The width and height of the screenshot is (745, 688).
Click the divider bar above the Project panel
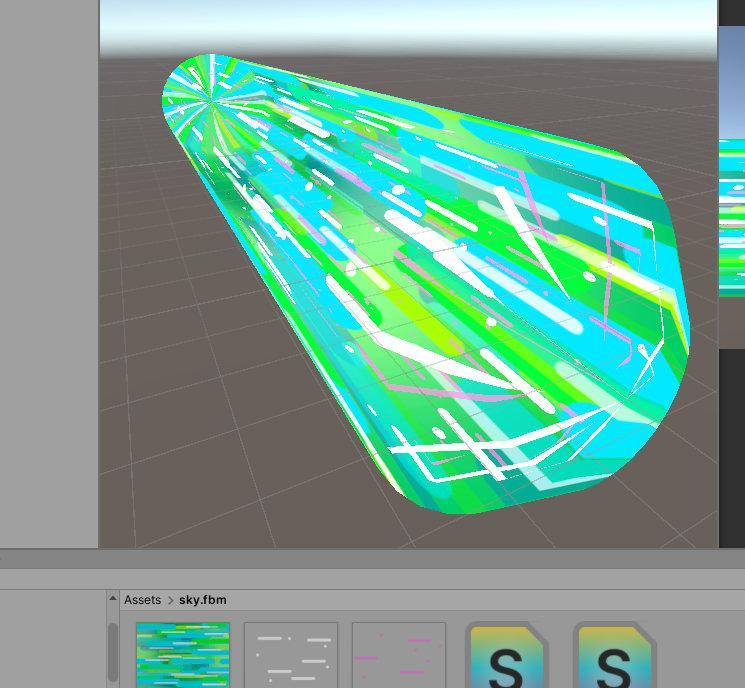[x=372, y=558]
